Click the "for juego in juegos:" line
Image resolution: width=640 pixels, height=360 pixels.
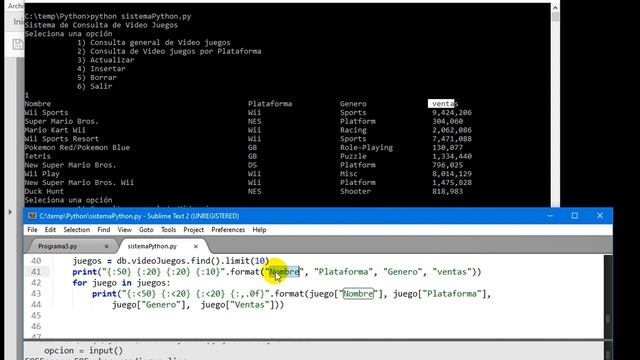pos(121,283)
